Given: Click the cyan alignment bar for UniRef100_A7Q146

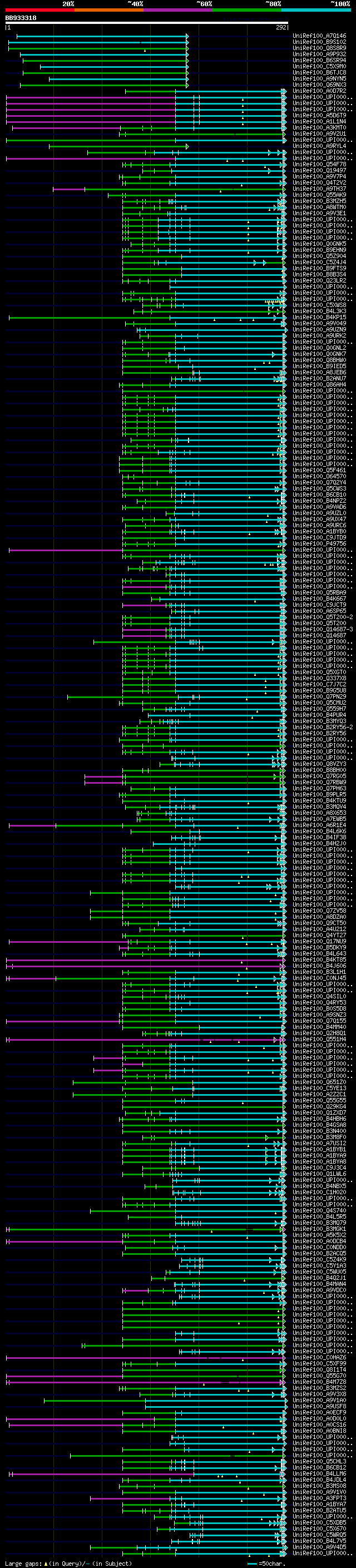Looking at the screenshot, I should 102,36.
